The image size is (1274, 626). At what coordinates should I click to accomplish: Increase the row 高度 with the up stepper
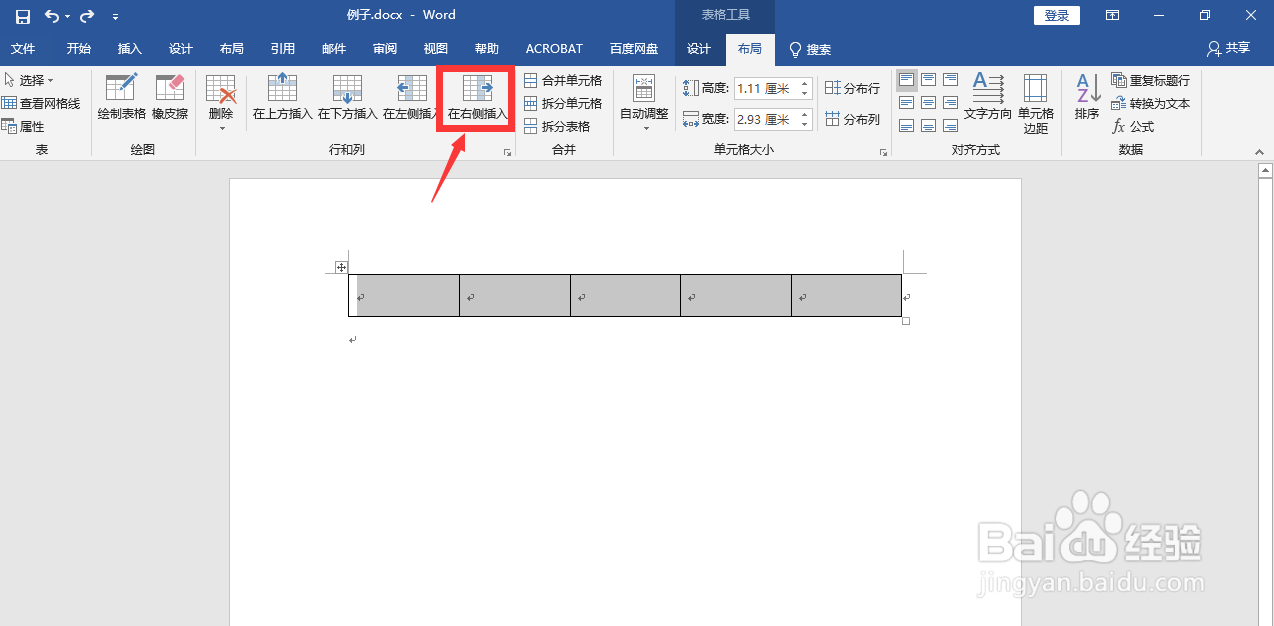tap(804, 83)
